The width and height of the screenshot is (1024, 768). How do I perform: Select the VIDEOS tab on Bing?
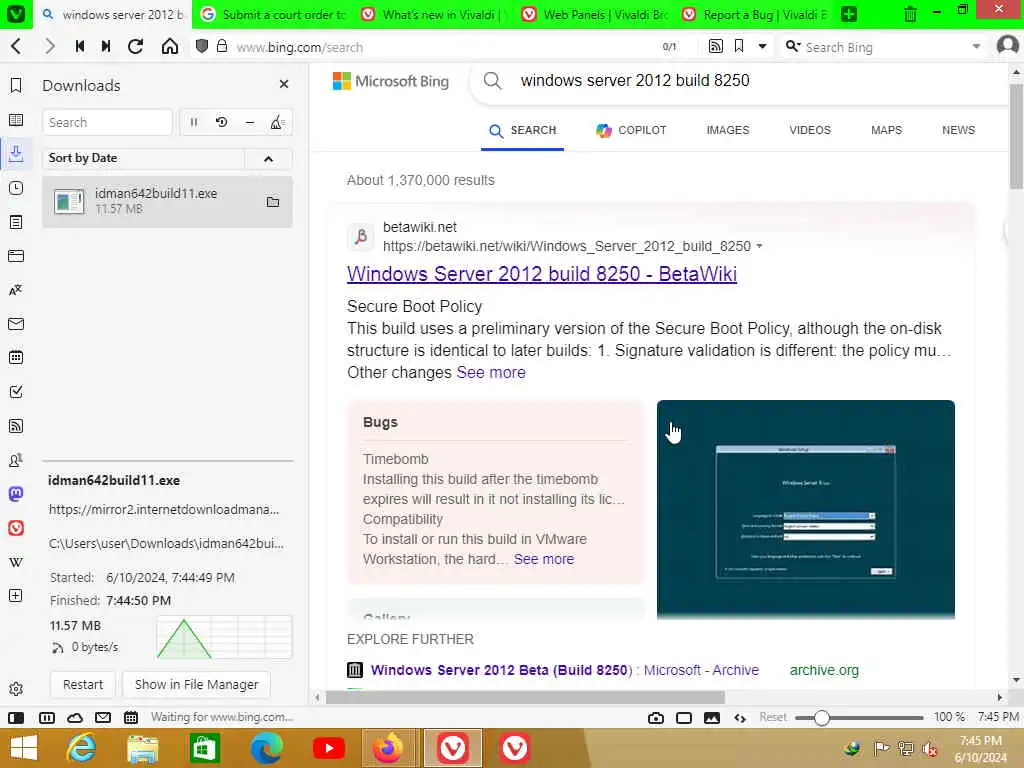tap(810, 130)
